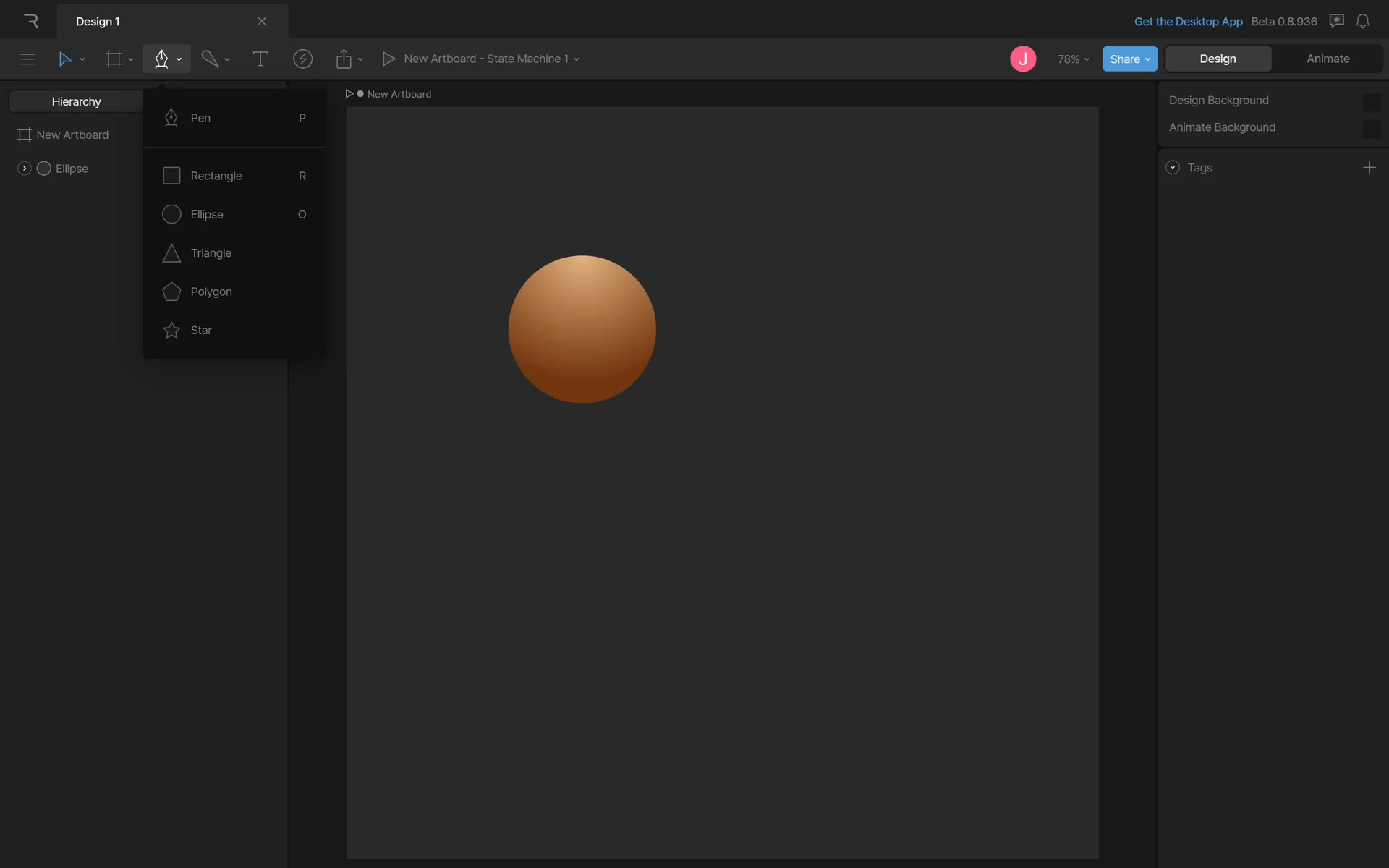The height and width of the screenshot is (868, 1389).
Task: Expand the Ellipse layer in hierarchy
Action: tap(24, 169)
